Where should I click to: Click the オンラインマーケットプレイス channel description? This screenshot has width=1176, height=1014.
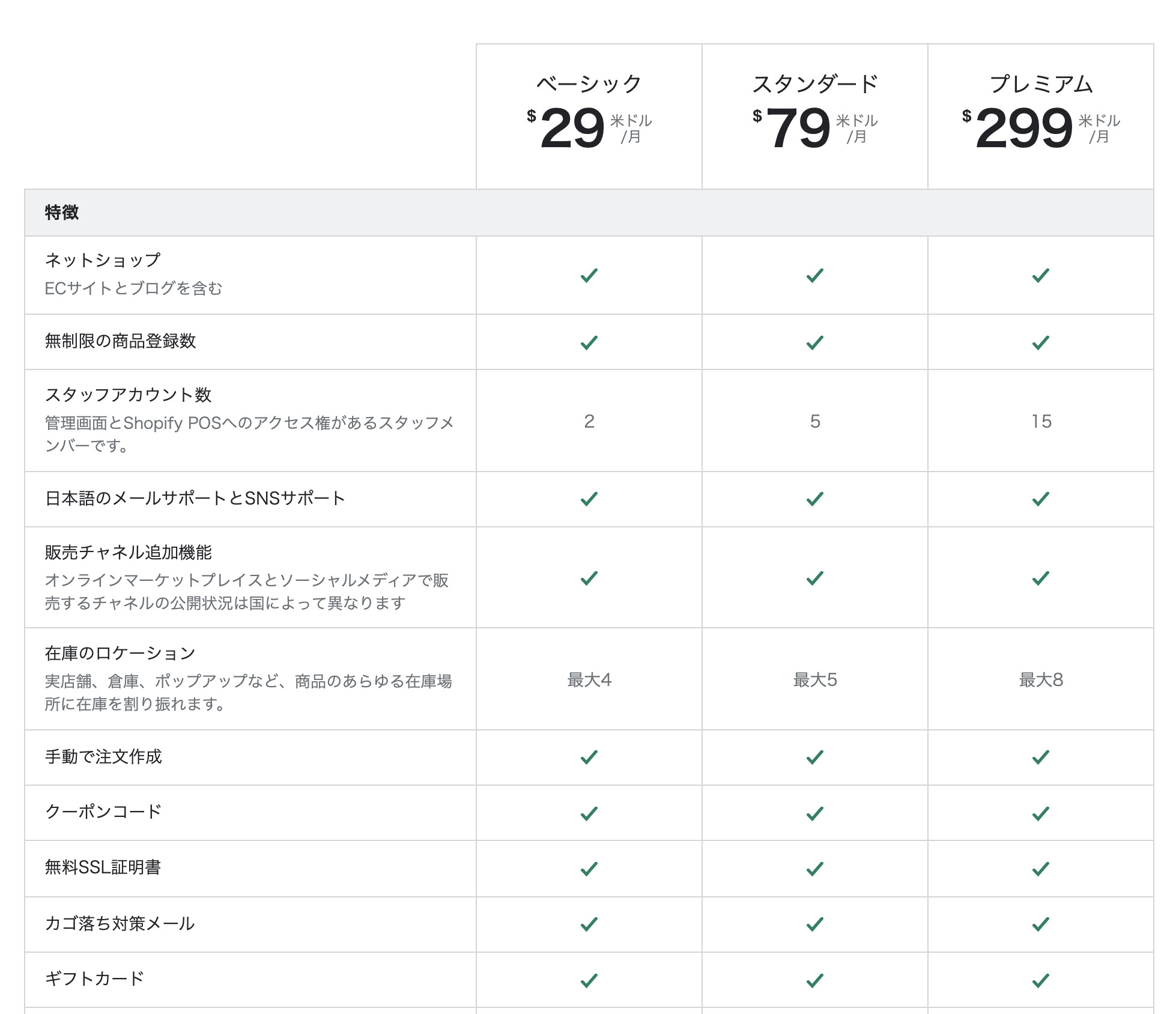[247, 592]
